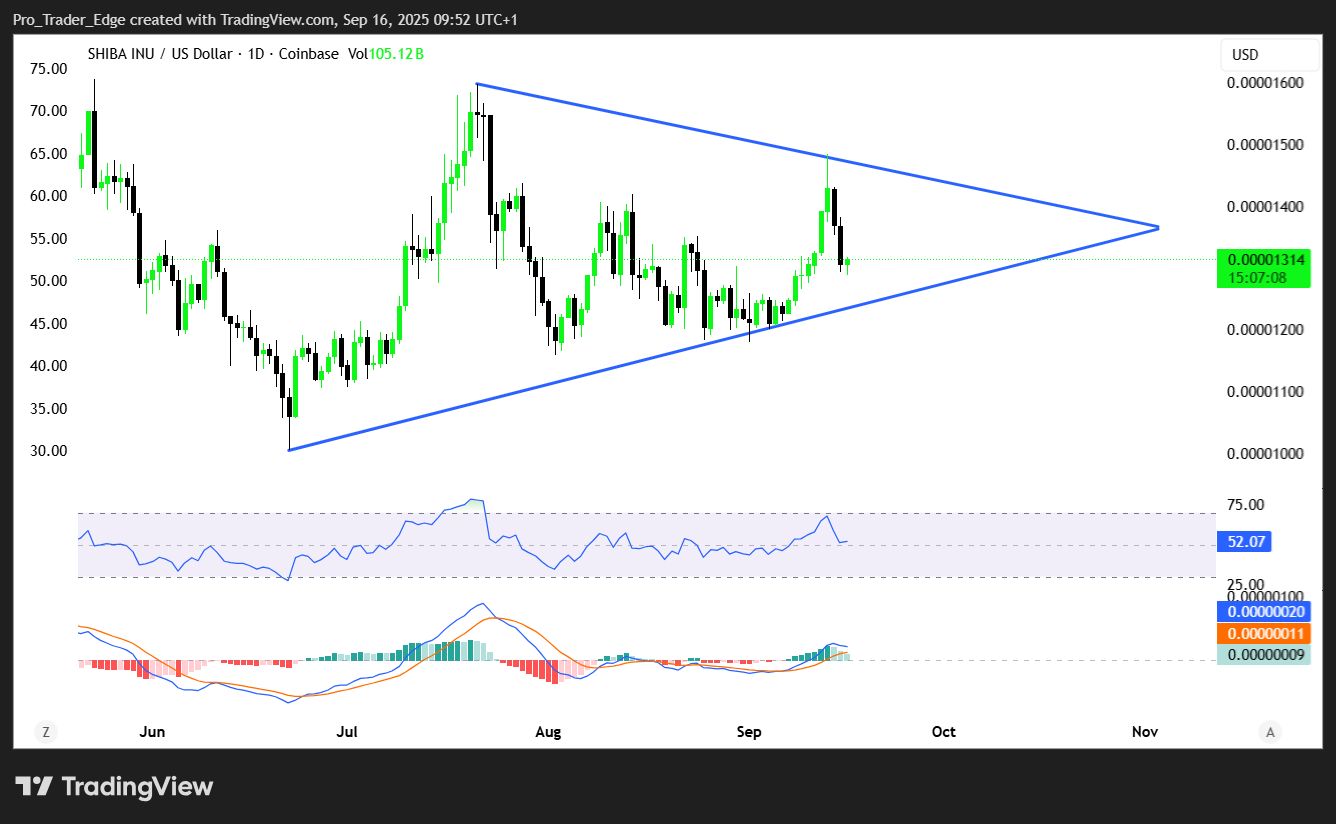Click the Jul label on time axis
The height and width of the screenshot is (824, 1336).
point(347,732)
